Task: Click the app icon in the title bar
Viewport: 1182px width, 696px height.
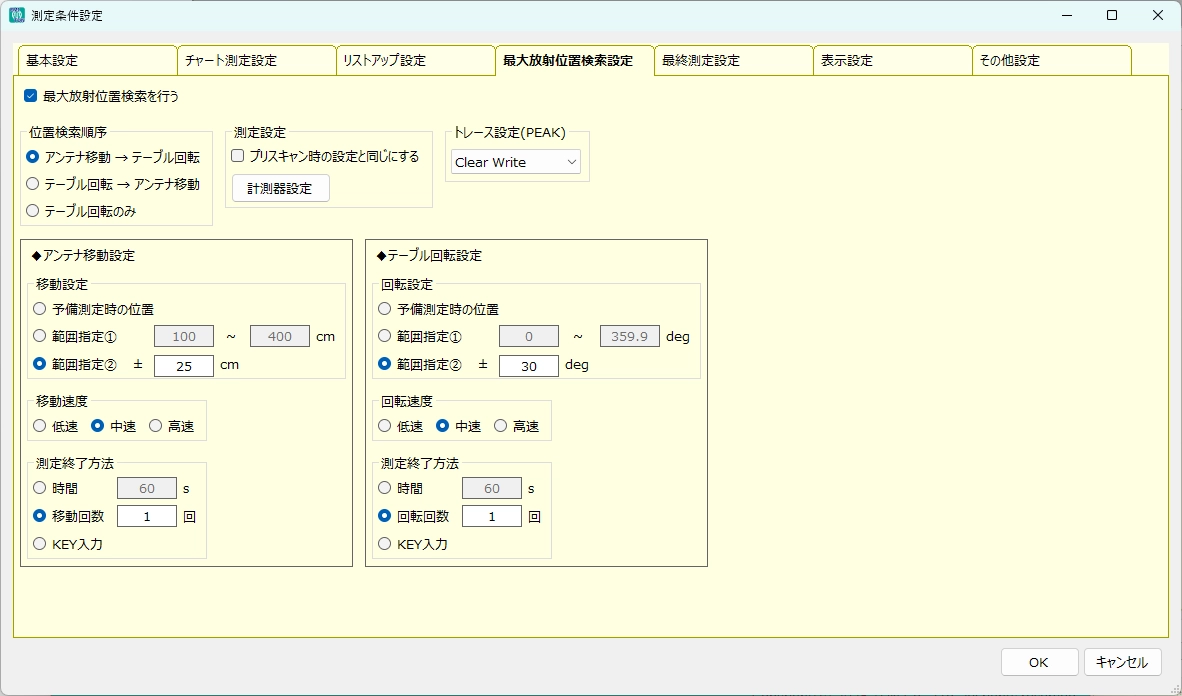Action: (x=16, y=16)
